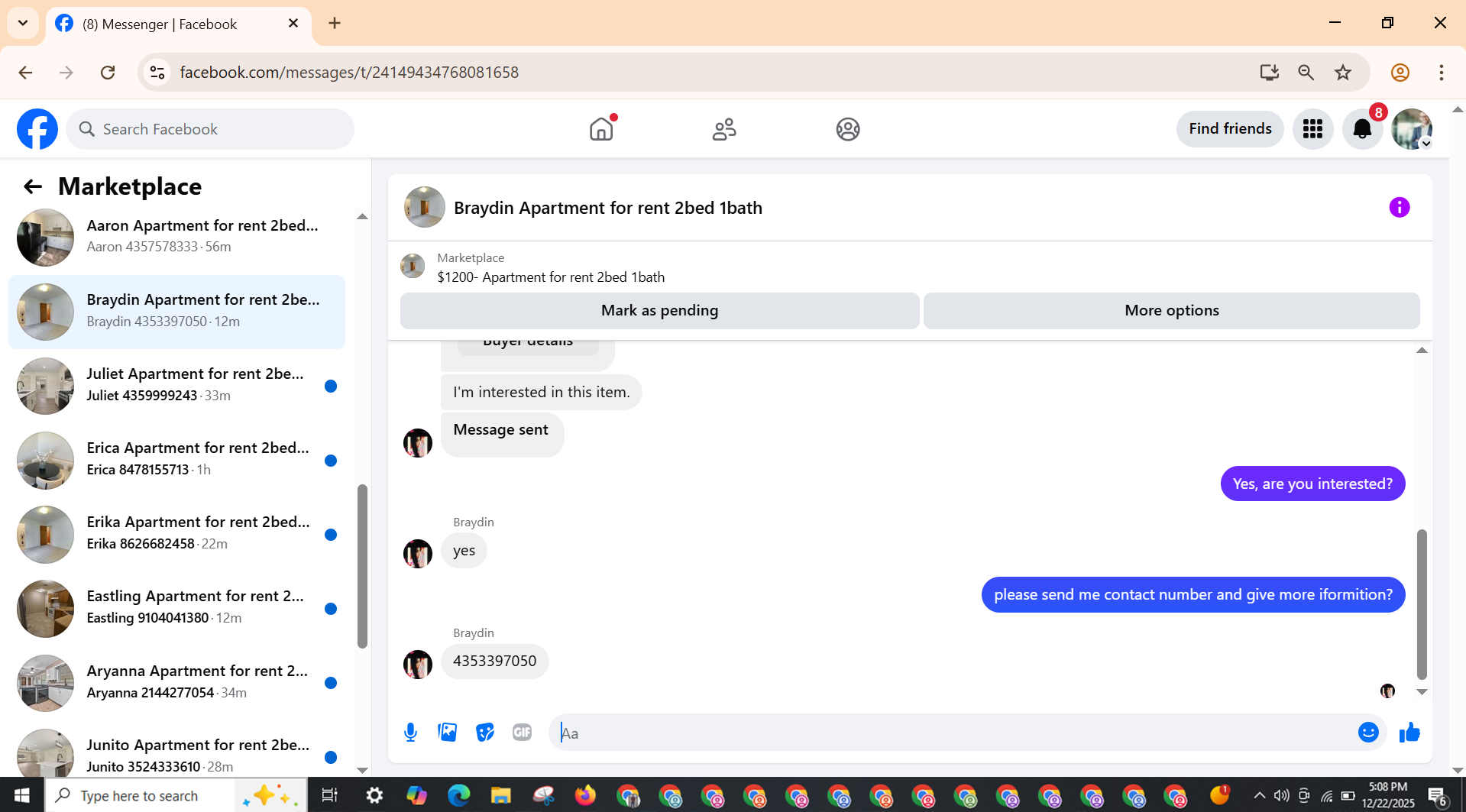This screenshot has height=812, width=1466.
Task: Click Find friends button
Action: pyautogui.click(x=1230, y=128)
